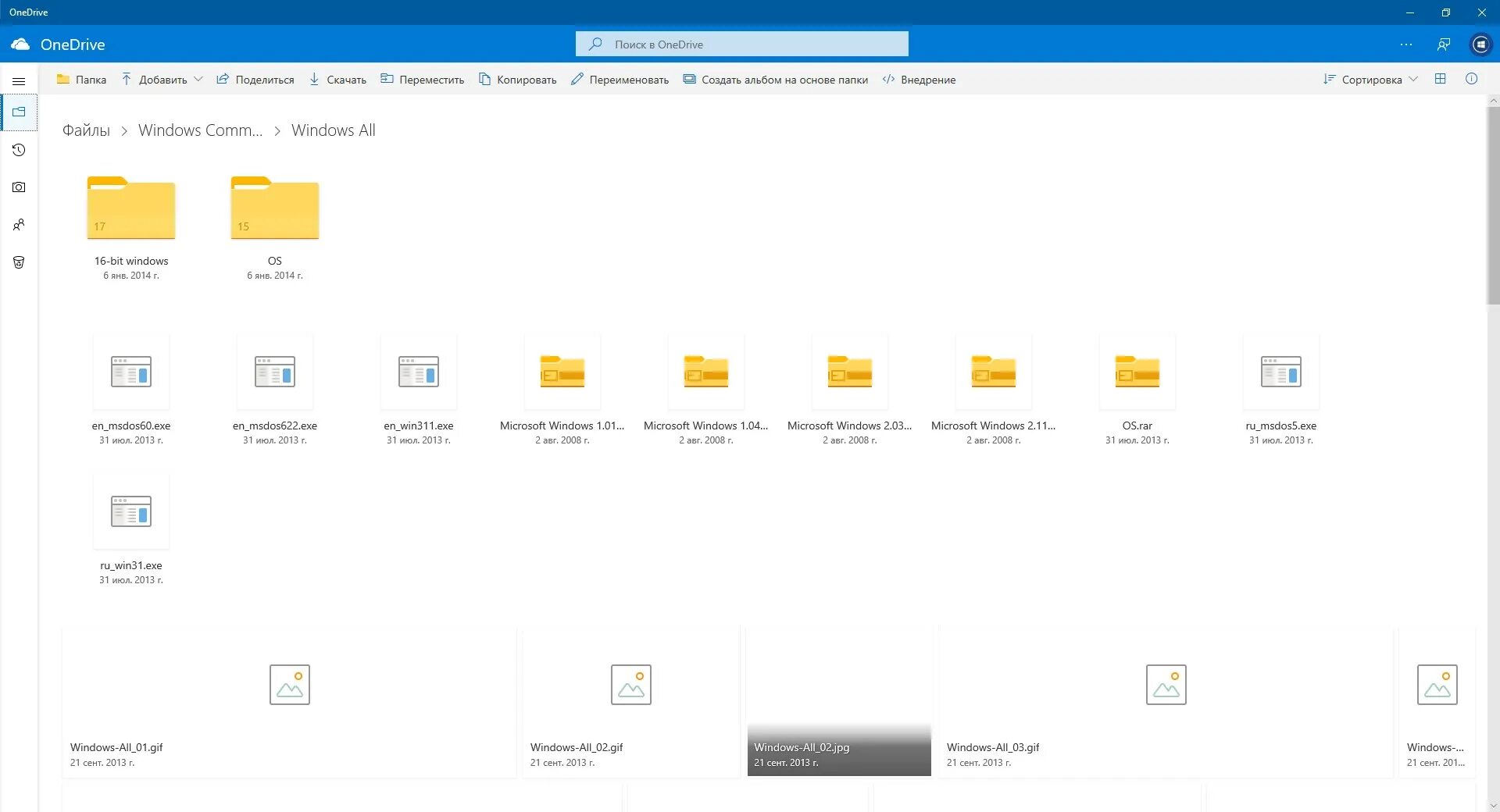
Task: Open the OS folder
Action: 275,226
